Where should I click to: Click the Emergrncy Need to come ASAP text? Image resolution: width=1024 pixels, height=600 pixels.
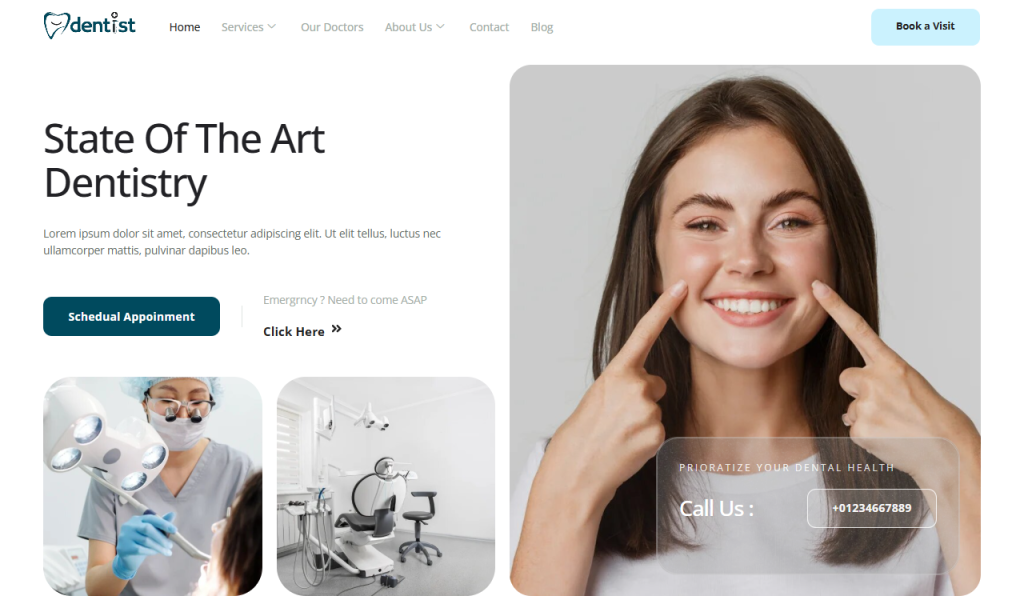pos(345,300)
